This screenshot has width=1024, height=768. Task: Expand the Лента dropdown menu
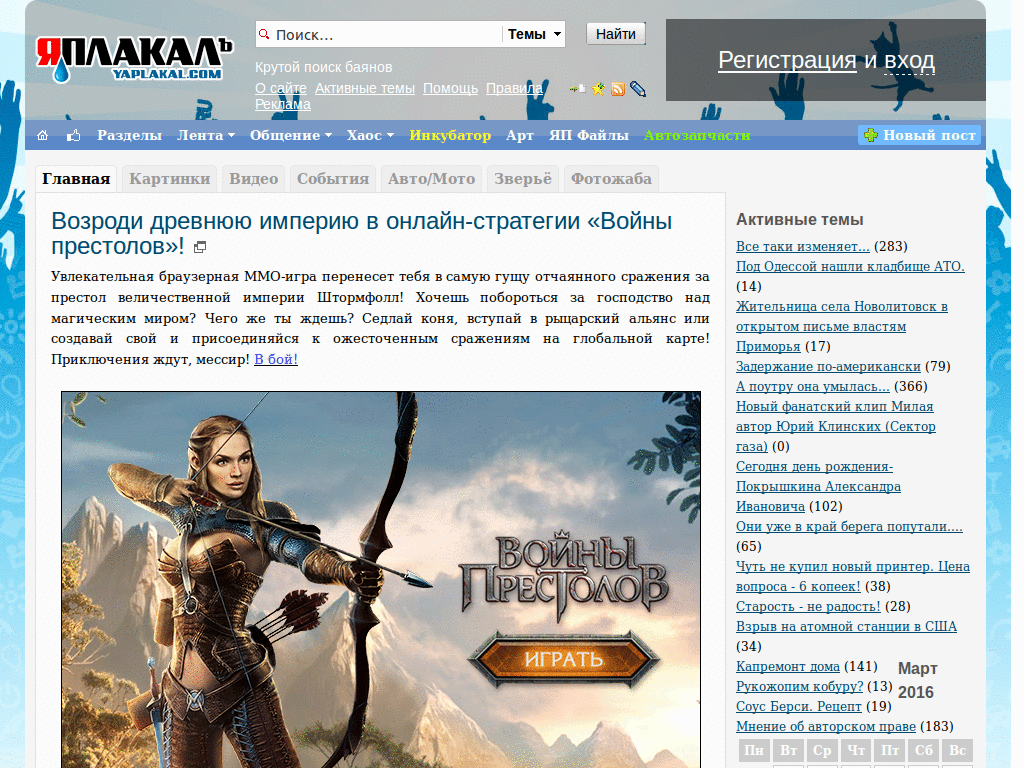[206, 135]
